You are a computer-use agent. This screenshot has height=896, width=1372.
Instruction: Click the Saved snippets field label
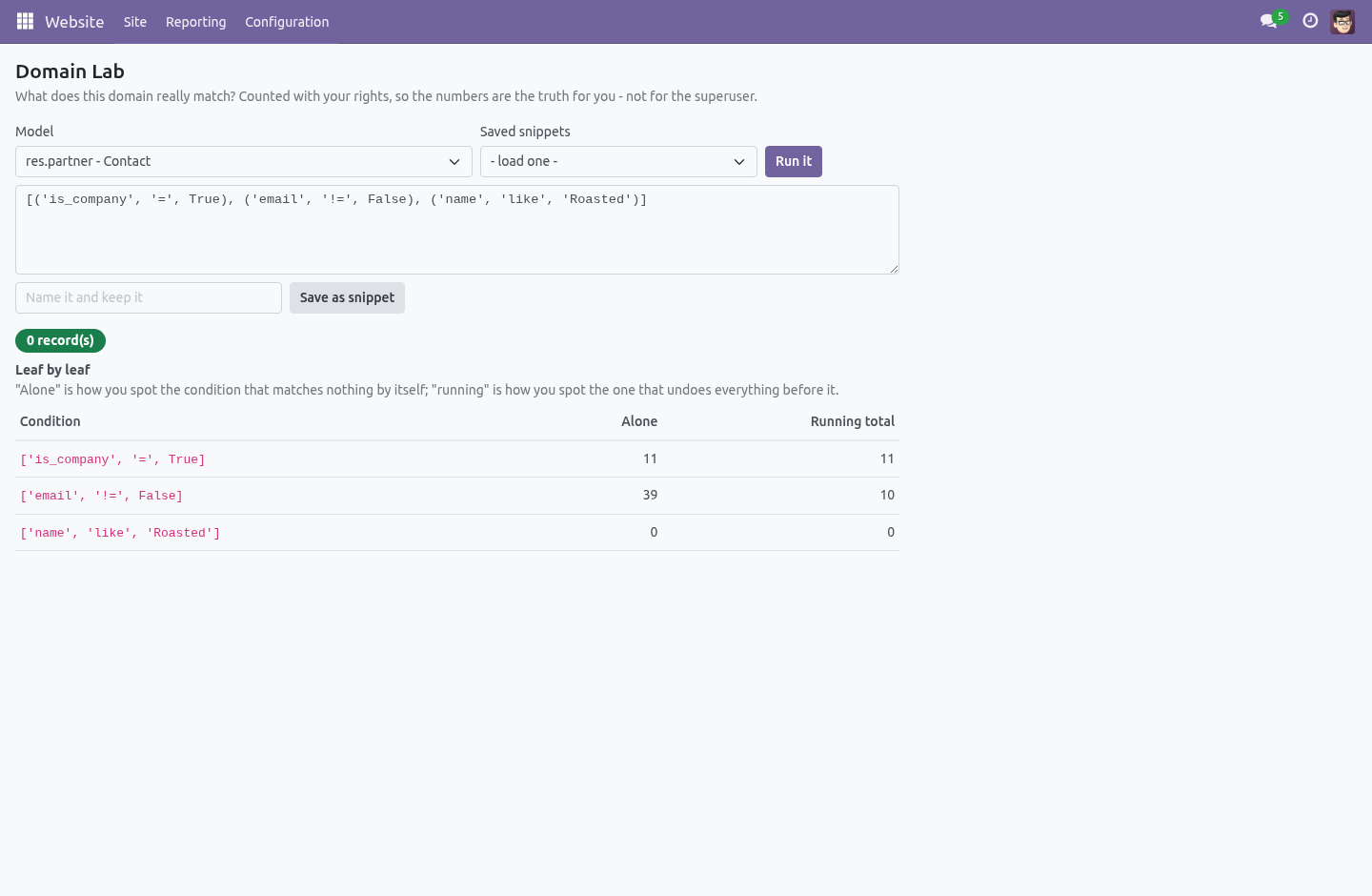(525, 132)
